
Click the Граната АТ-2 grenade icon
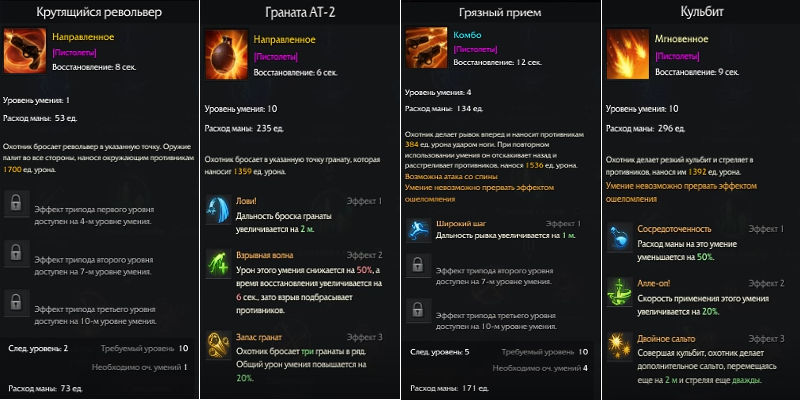226,55
